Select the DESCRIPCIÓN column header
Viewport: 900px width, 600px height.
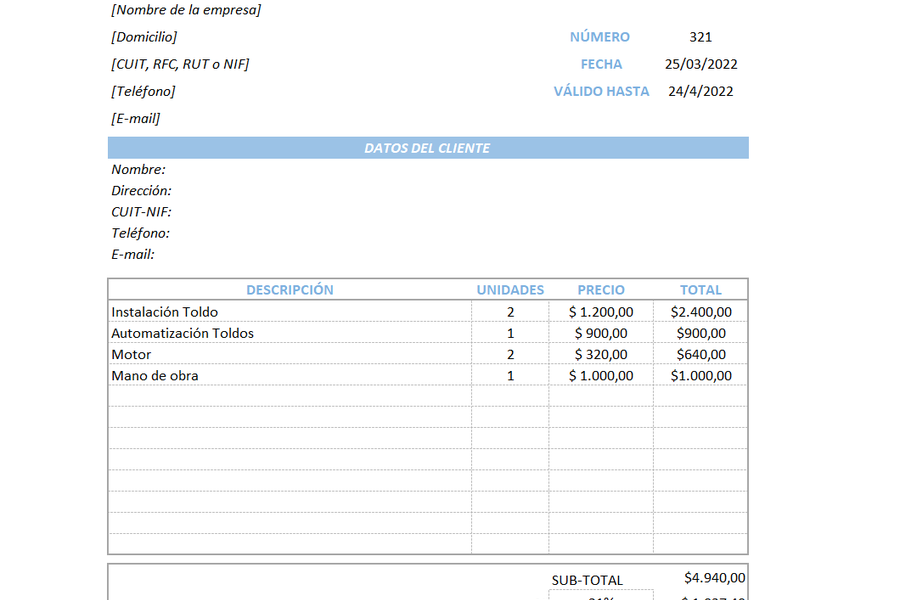(x=290, y=289)
